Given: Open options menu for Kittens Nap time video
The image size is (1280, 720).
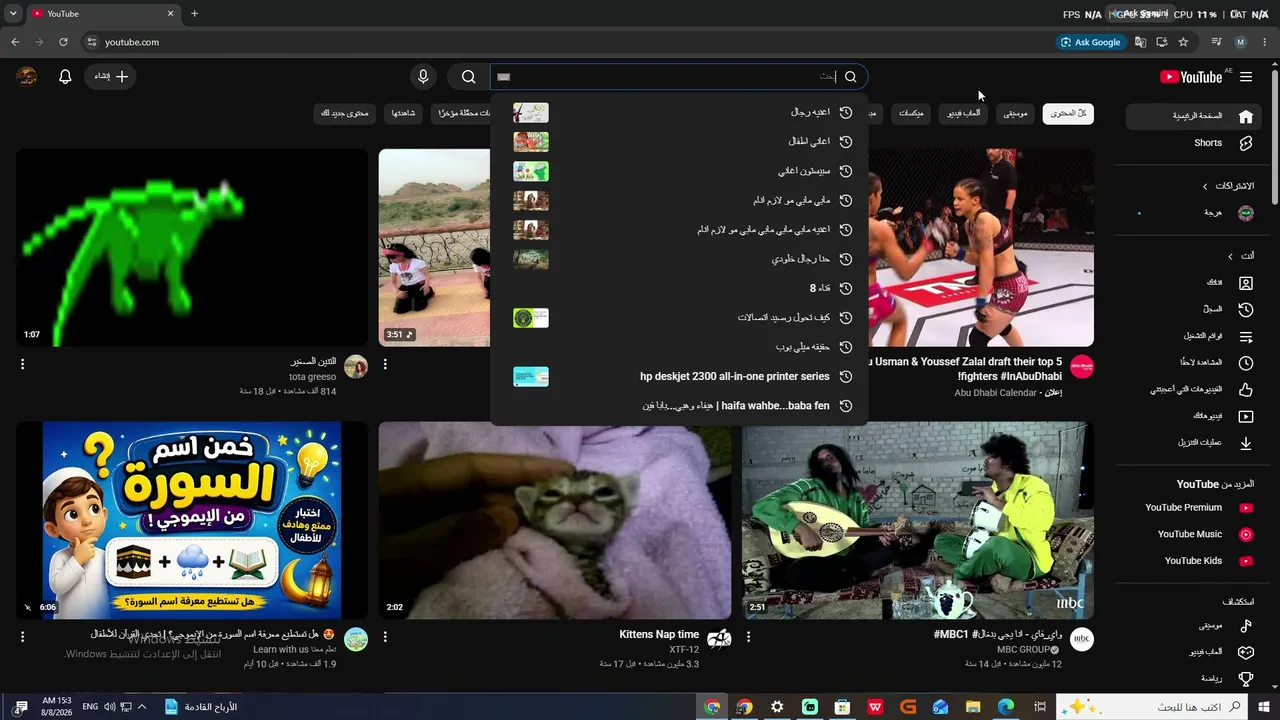Looking at the screenshot, I should [x=385, y=637].
